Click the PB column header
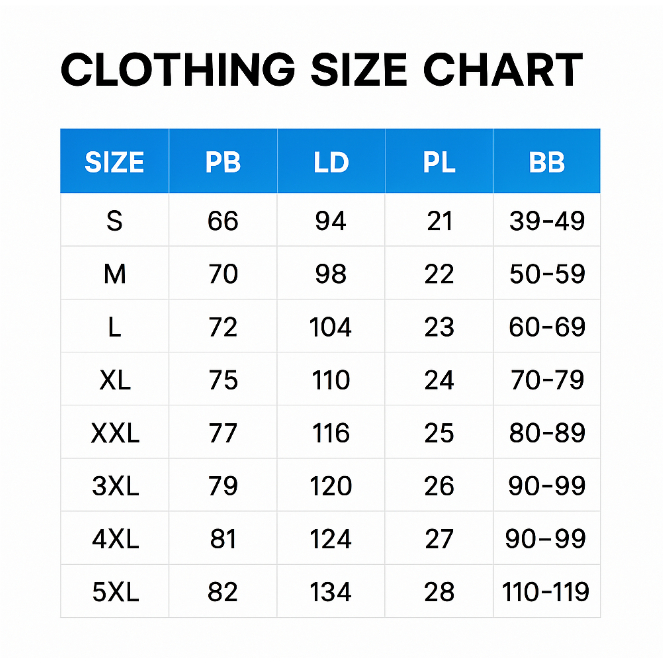The image size is (663, 663). [x=223, y=162]
